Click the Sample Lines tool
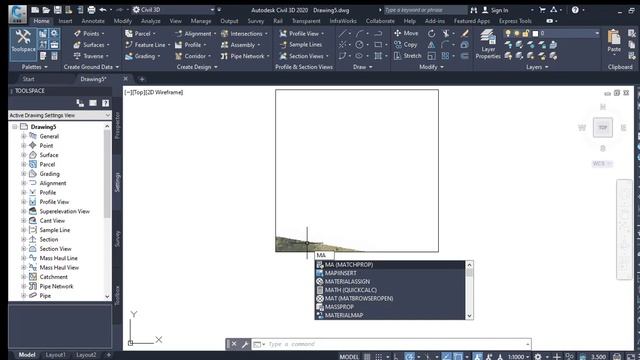640x360 pixels. [301, 44]
